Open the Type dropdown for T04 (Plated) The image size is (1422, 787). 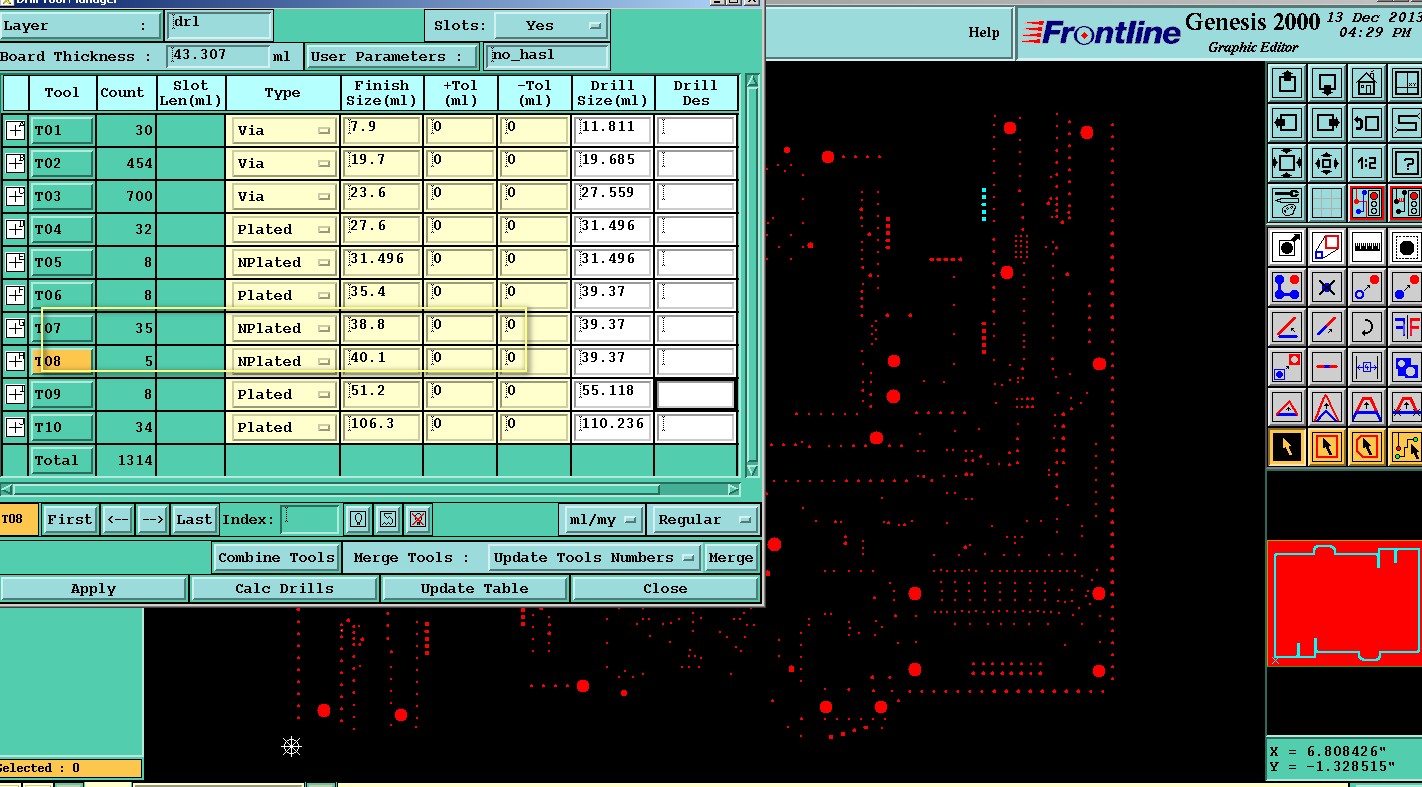point(283,229)
